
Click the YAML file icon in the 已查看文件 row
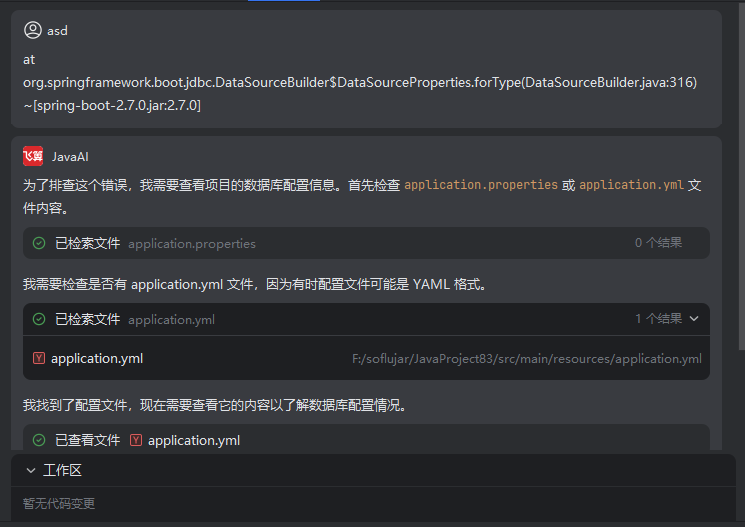point(136,440)
